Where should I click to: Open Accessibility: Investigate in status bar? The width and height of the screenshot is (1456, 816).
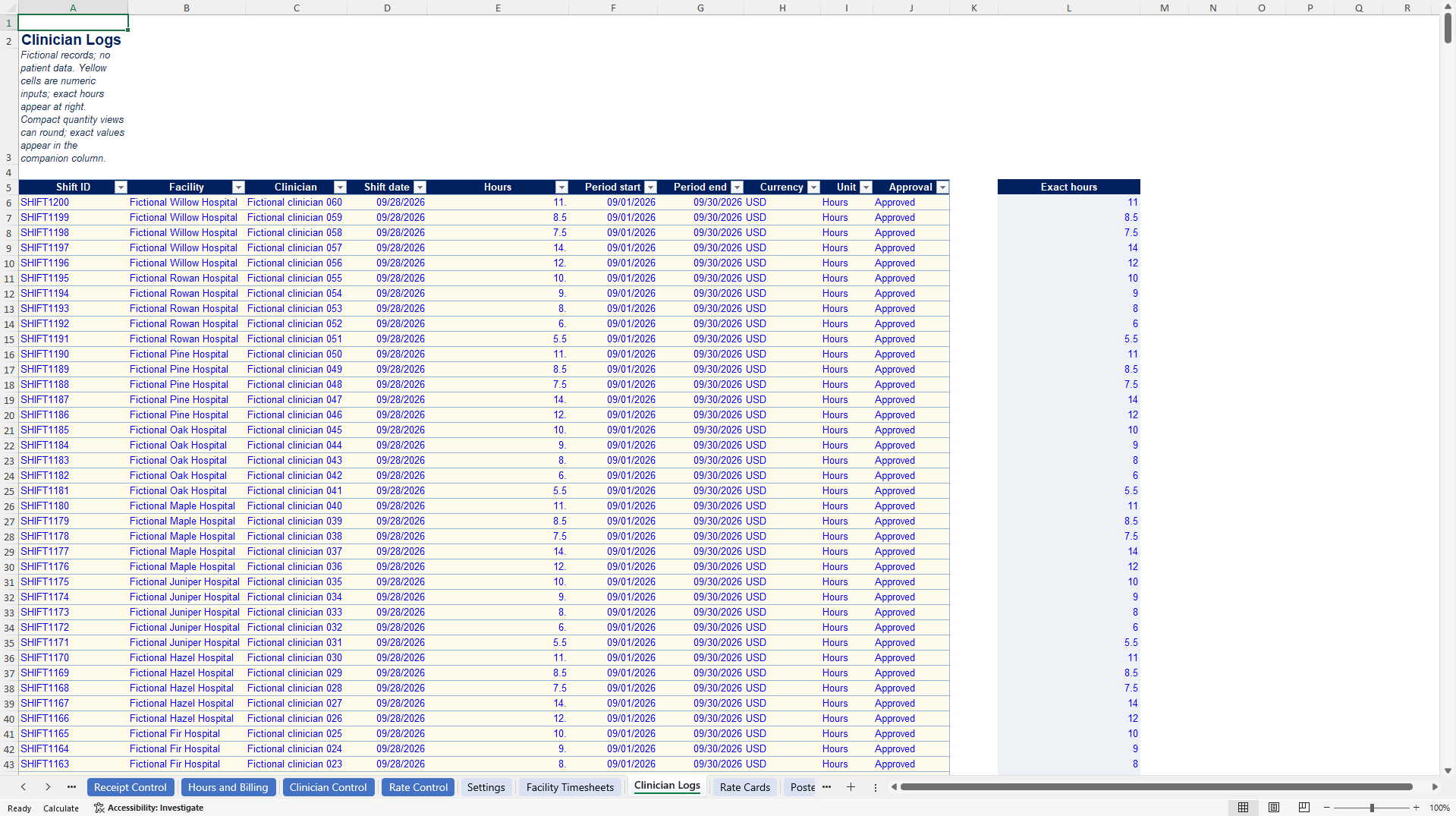pyautogui.click(x=149, y=808)
